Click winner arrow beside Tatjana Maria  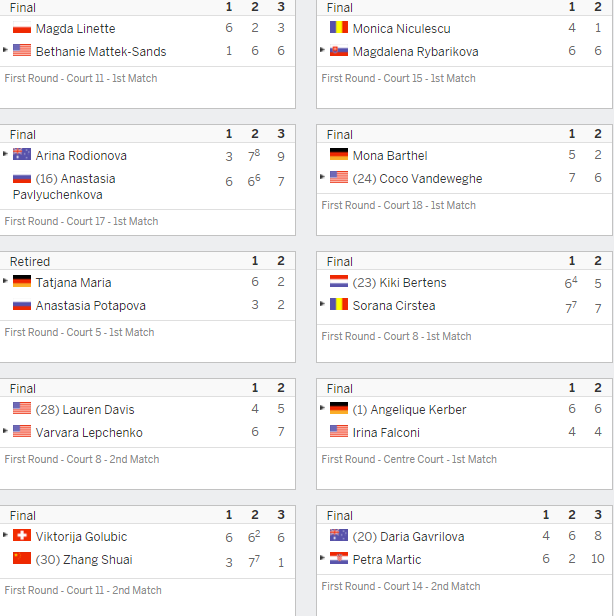click(x=5, y=281)
